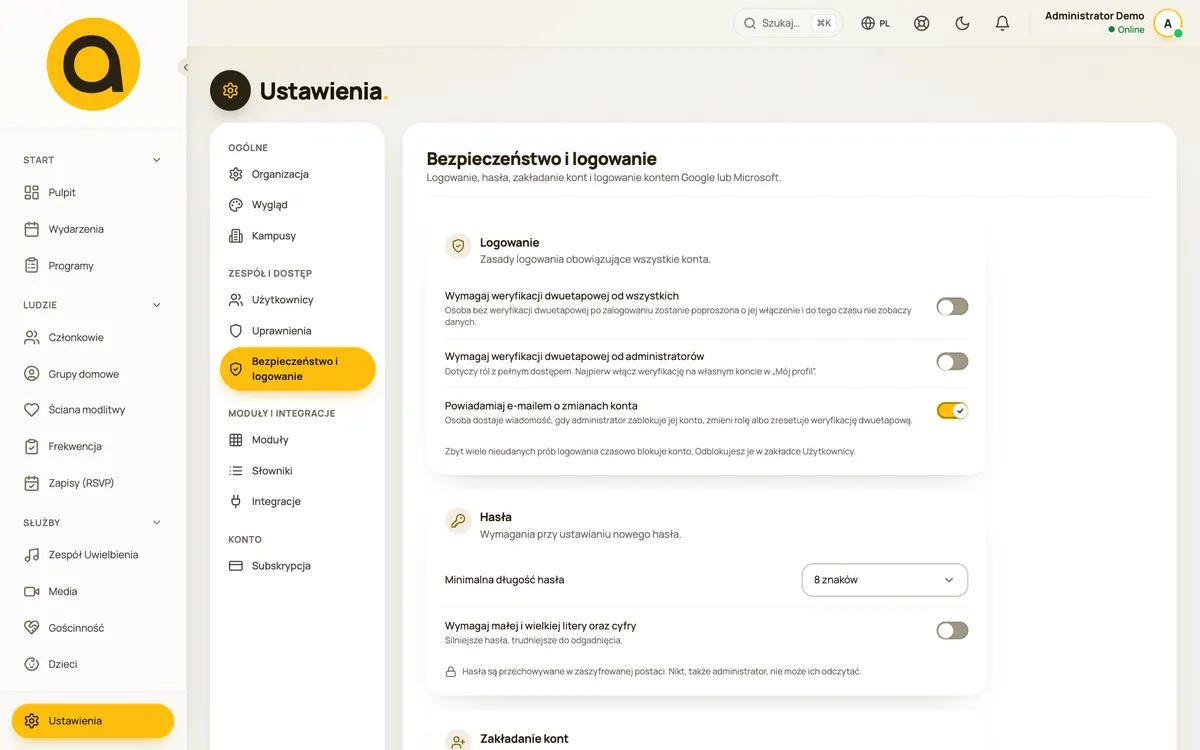
Task: Click the Administrator Demo name
Action: coord(1094,16)
